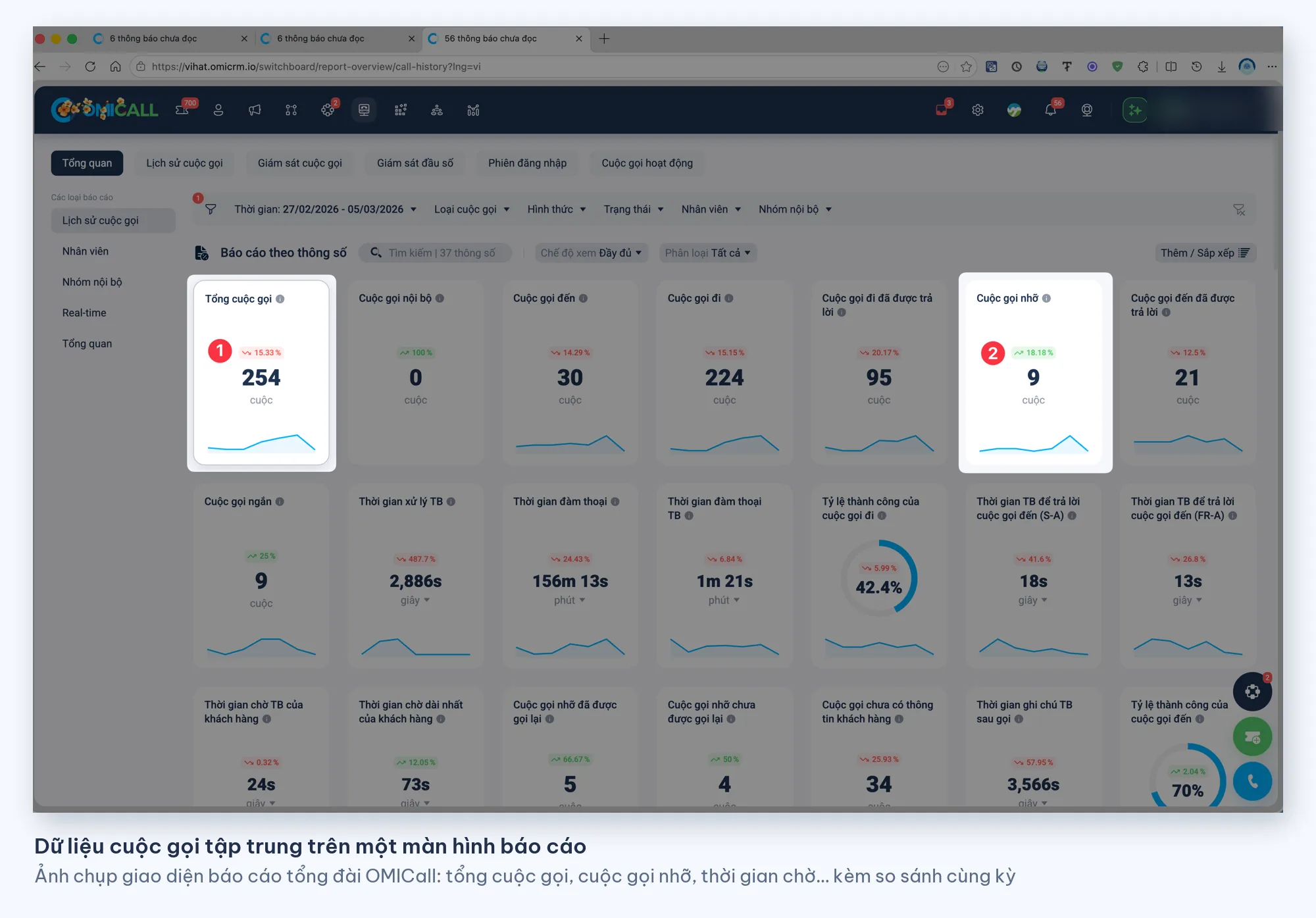Open the red inbox icon with badge 3
This screenshot has width=1316, height=918.
[942, 109]
